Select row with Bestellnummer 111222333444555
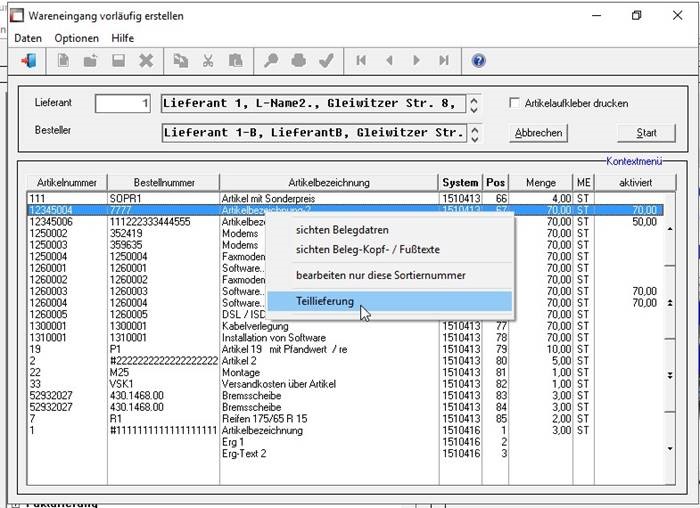The image size is (700, 508). point(345,222)
